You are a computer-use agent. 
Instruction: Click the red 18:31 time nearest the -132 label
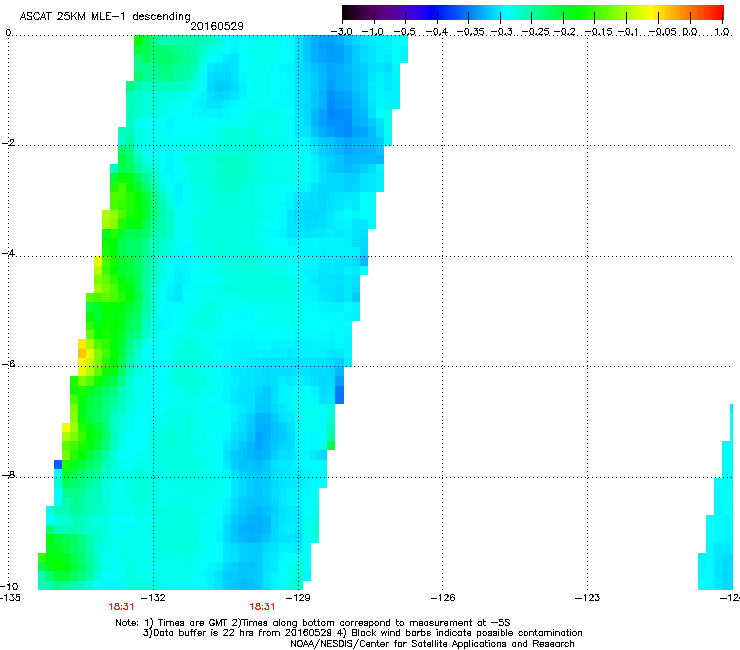click(x=121, y=607)
